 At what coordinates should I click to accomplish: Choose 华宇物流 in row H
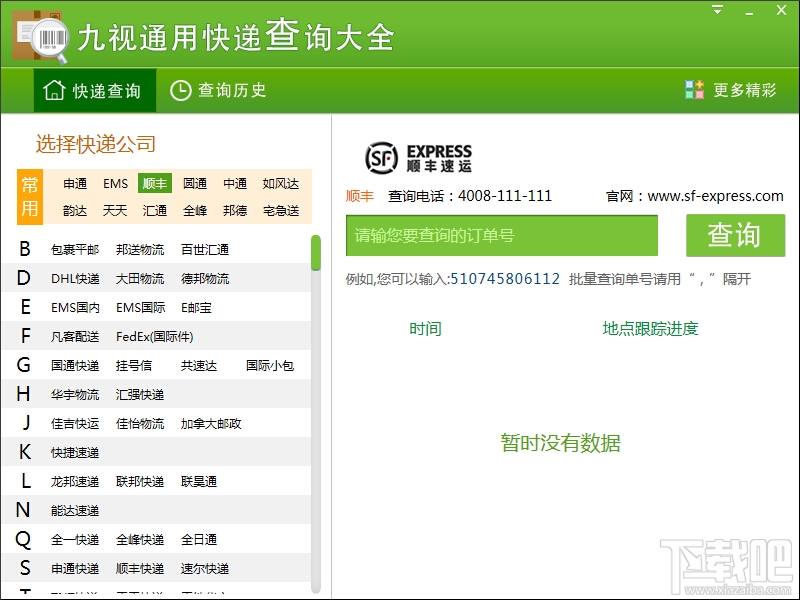pos(75,394)
